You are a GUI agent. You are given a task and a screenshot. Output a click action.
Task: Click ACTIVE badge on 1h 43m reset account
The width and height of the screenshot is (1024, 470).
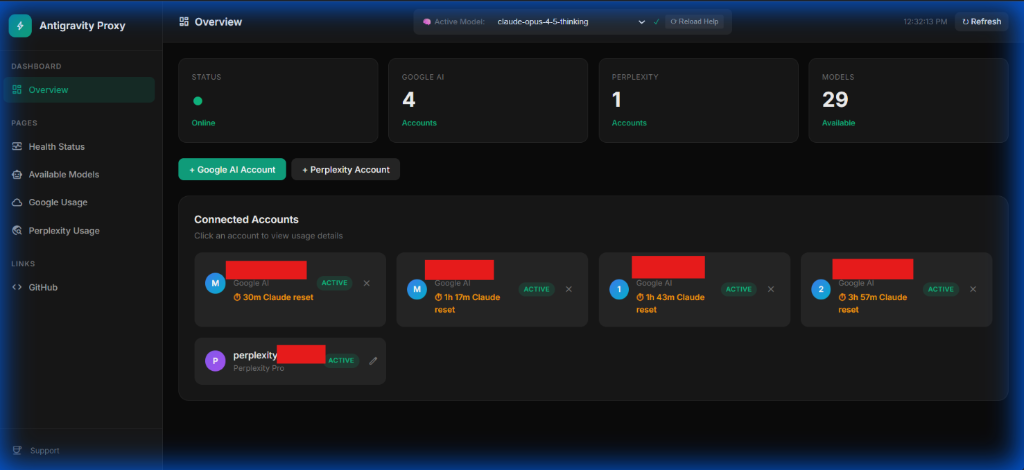pyautogui.click(x=739, y=289)
